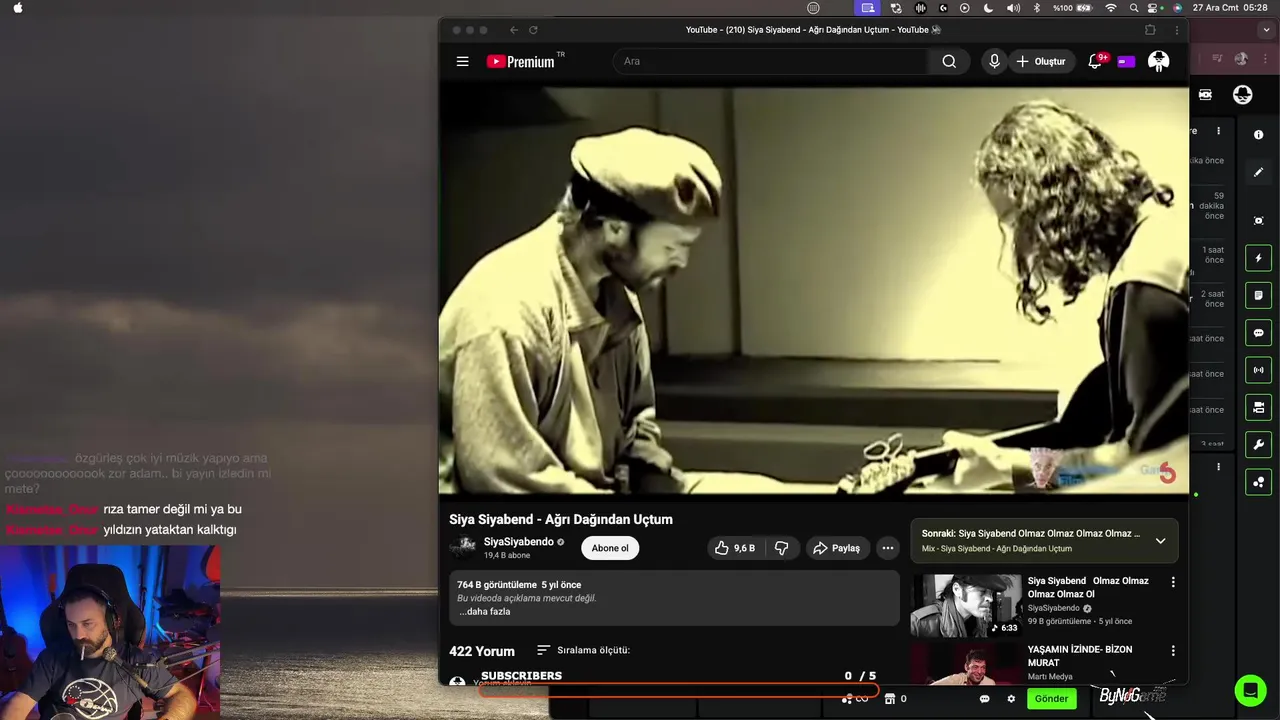Open three-dot menu at right panel header
This screenshot has width=1280, height=720.
1218,131
